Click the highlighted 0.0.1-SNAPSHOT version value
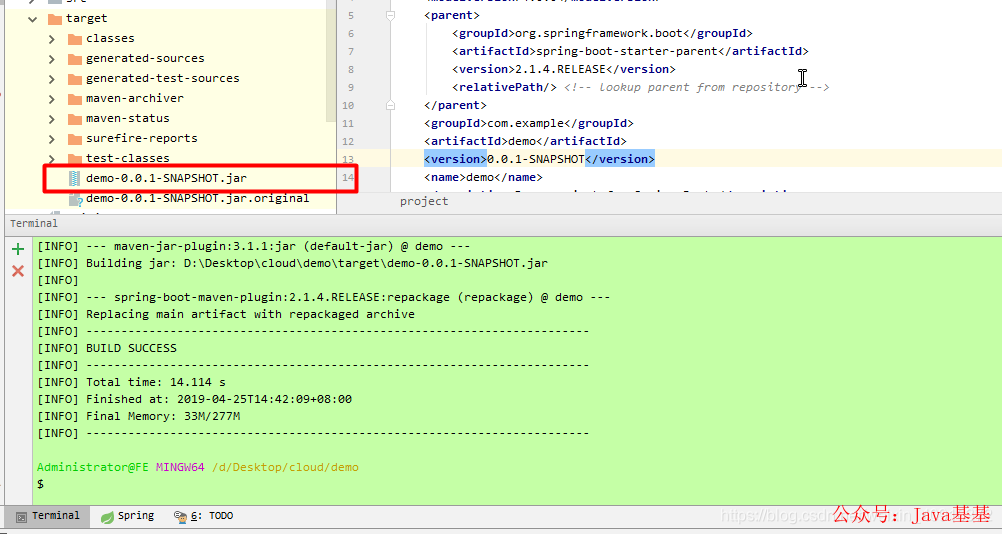This screenshot has height=534, width=1002. tap(536, 159)
